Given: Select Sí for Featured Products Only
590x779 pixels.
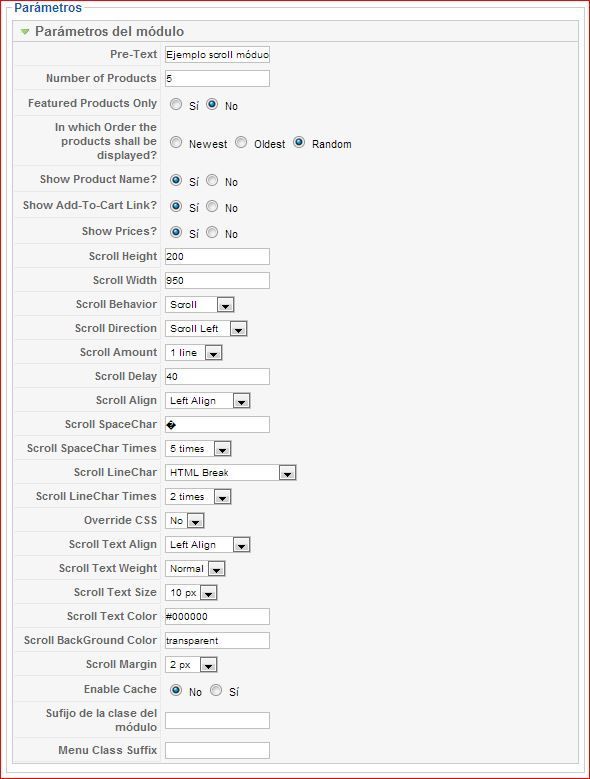Looking at the screenshot, I should pyautogui.click(x=176, y=104).
